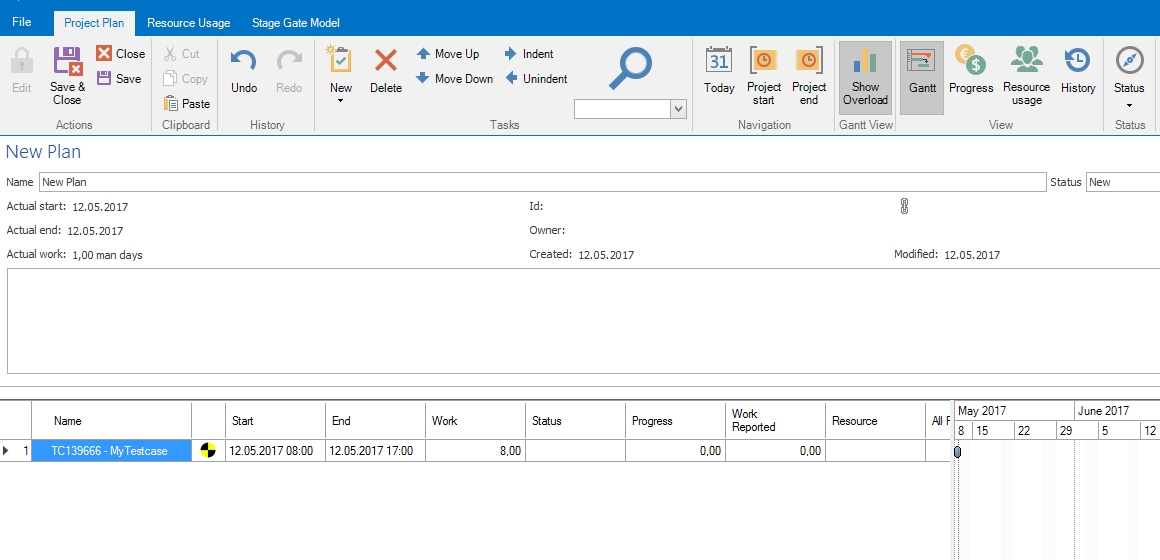Open the Stage Gate Model tab
The height and width of the screenshot is (560, 1160).
pos(295,23)
